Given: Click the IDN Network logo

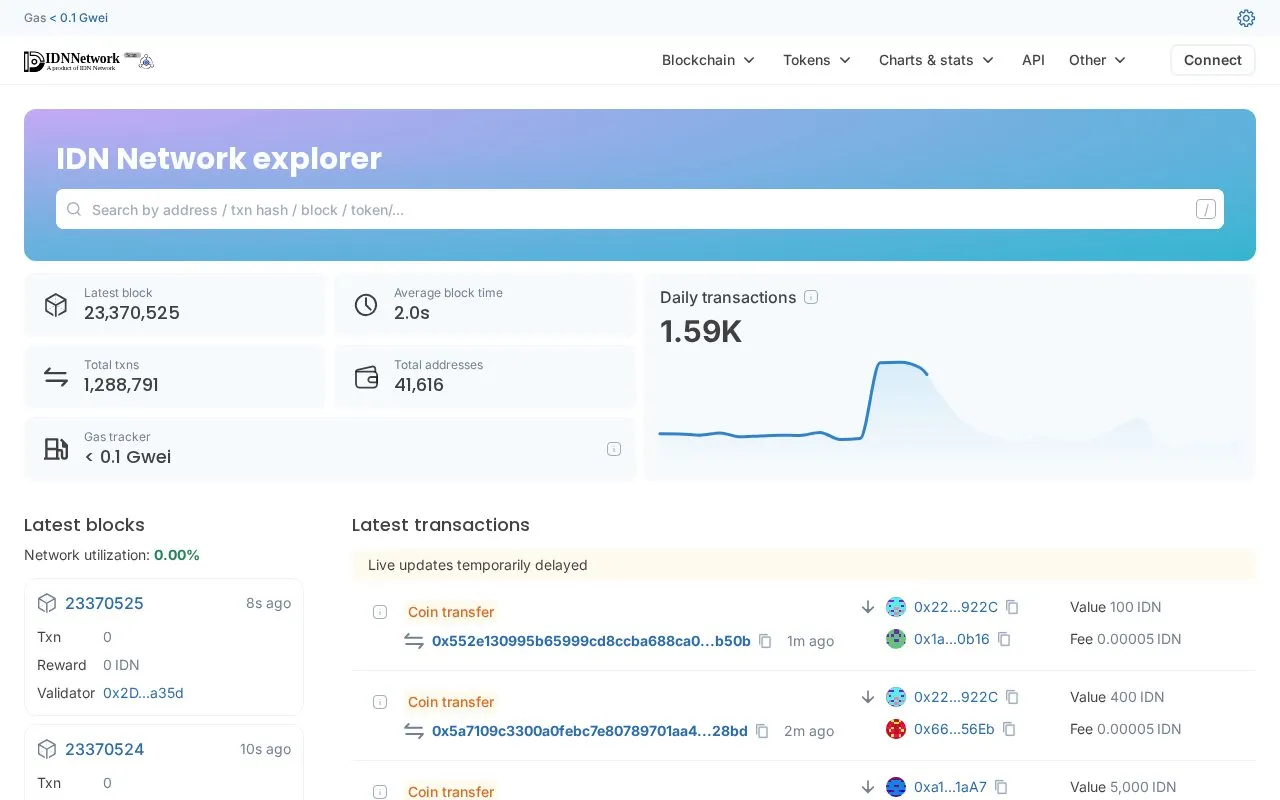Looking at the screenshot, I should coord(89,61).
